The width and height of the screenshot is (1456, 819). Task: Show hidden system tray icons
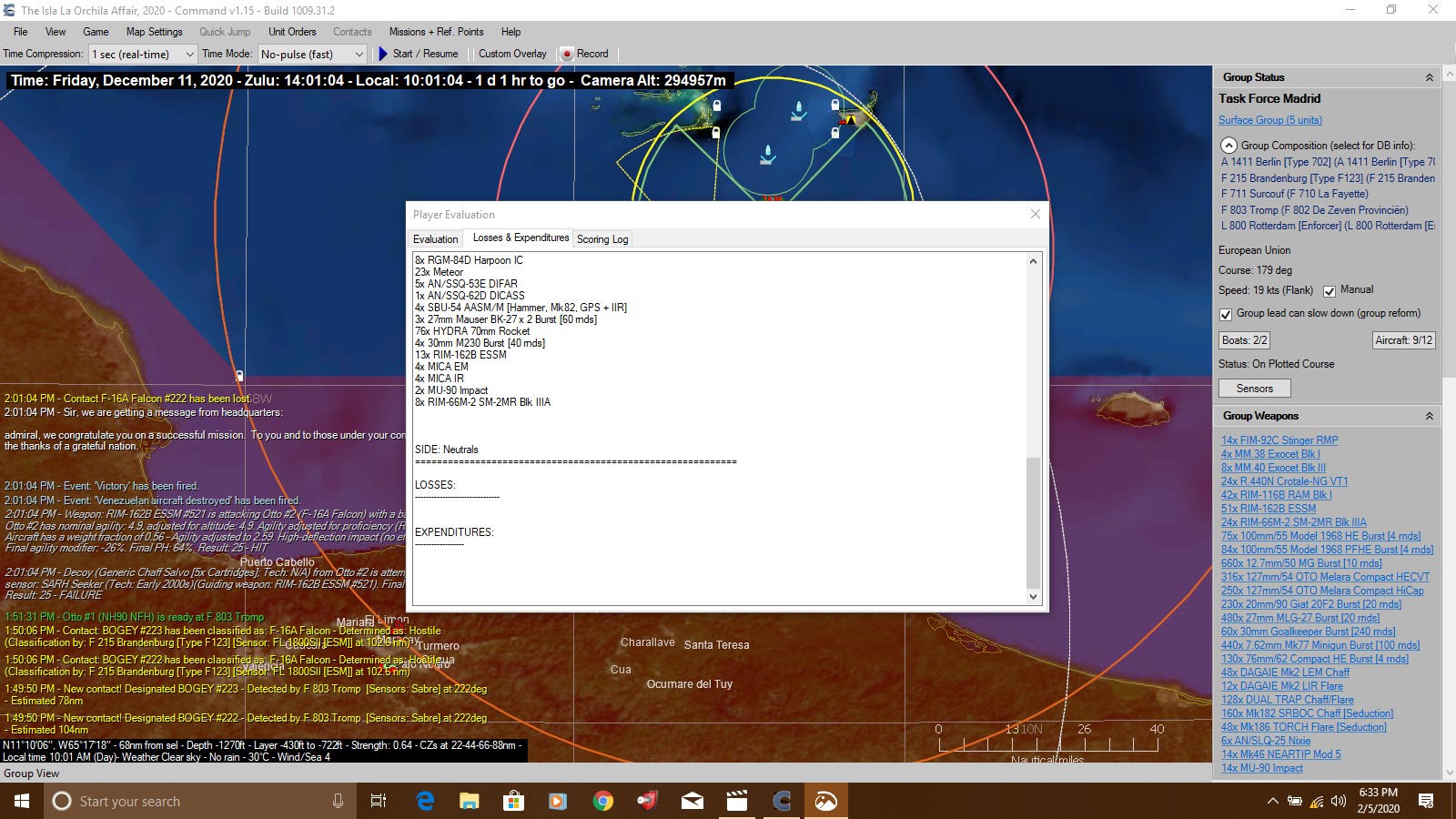tap(1272, 801)
